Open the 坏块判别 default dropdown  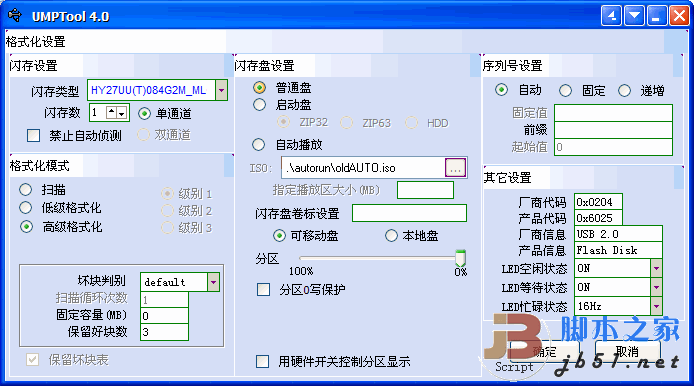click(213, 282)
